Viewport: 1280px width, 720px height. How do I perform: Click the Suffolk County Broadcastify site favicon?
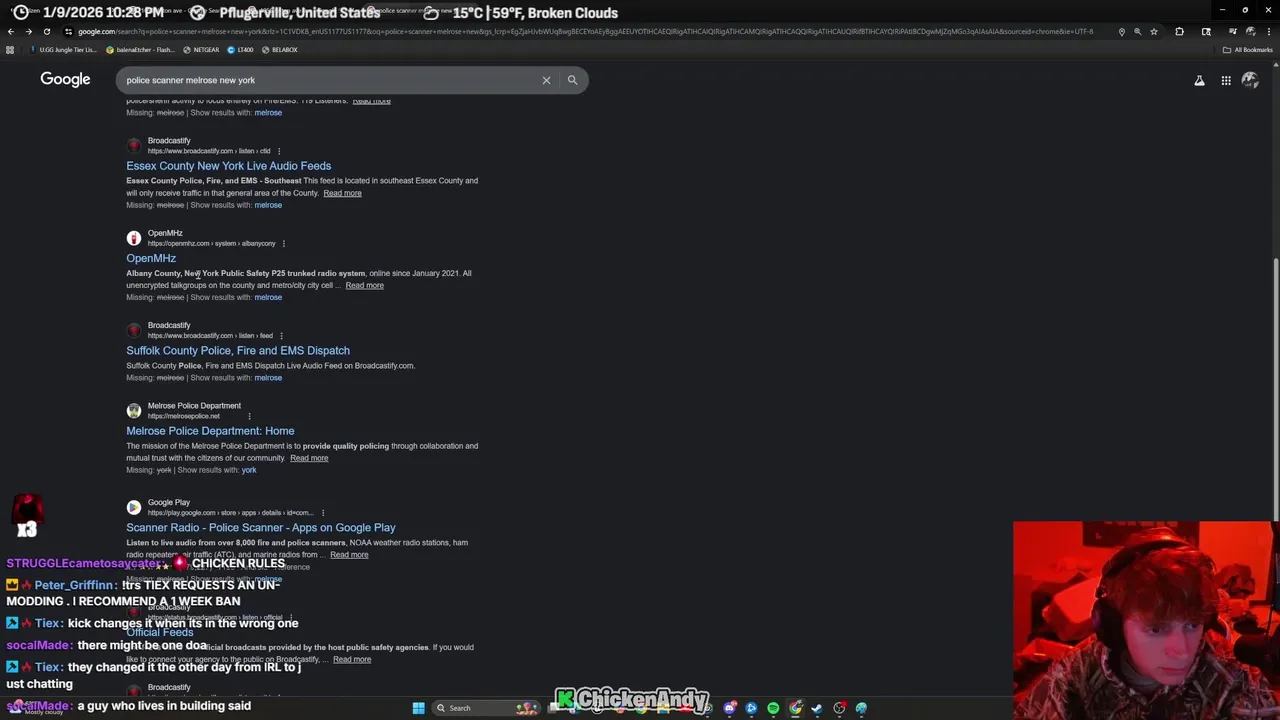[x=134, y=330]
